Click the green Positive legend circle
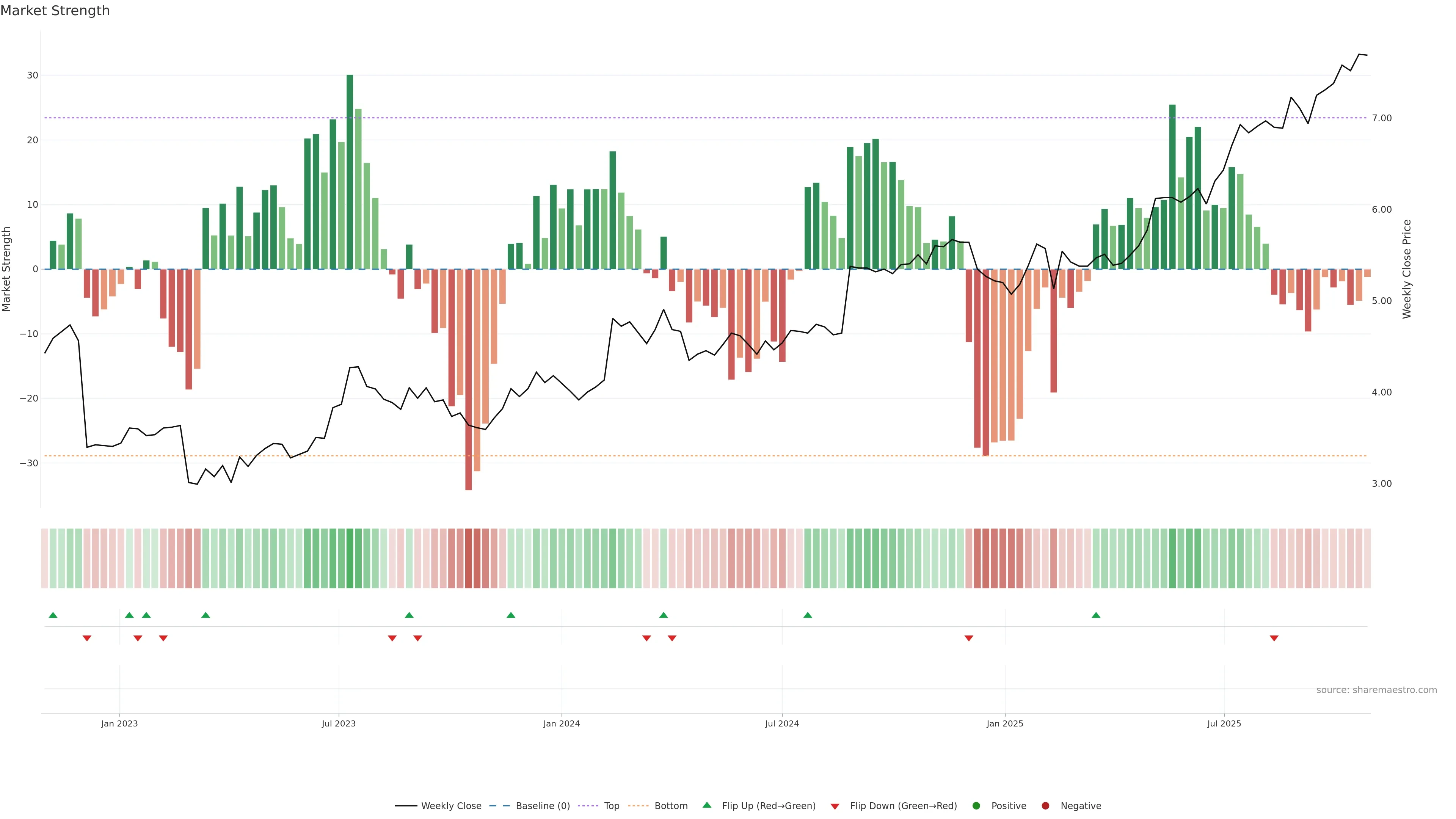Viewport: 1456px width, 819px height. point(976,805)
